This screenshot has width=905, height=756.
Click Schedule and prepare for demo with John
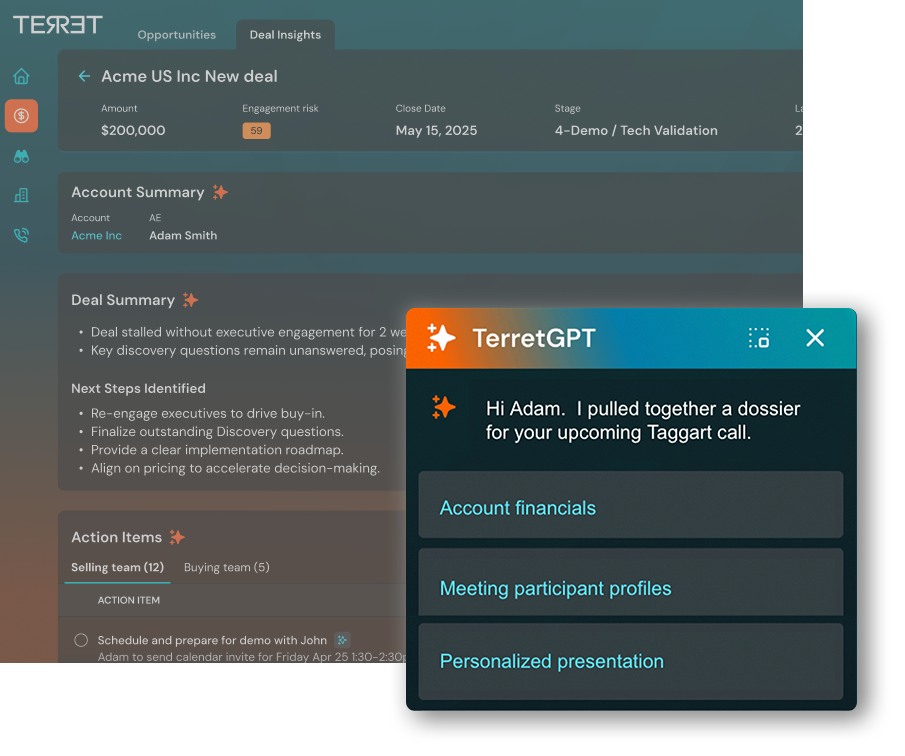(212, 640)
